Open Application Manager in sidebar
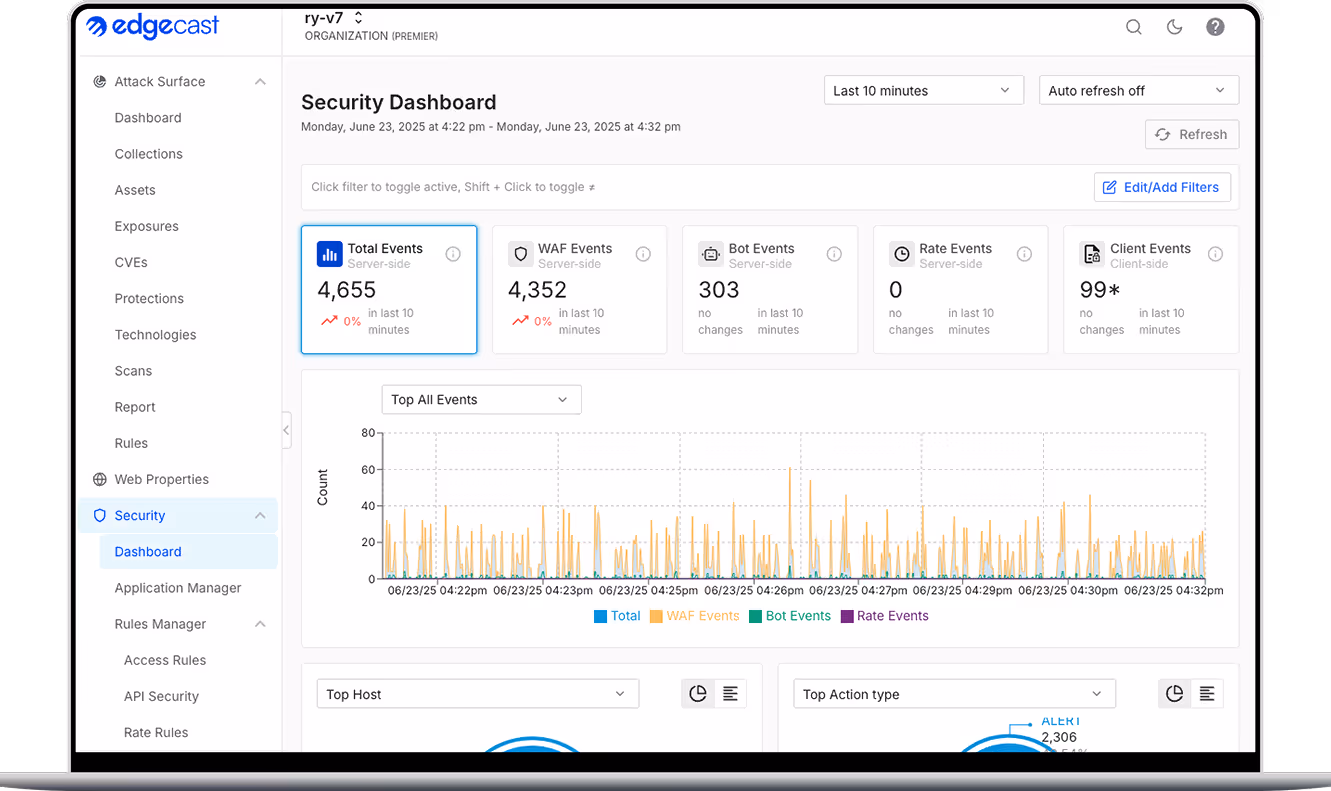Image resolution: width=1331 pixels, height=791 pixels. pyautogui.click(x=178, y=588)
